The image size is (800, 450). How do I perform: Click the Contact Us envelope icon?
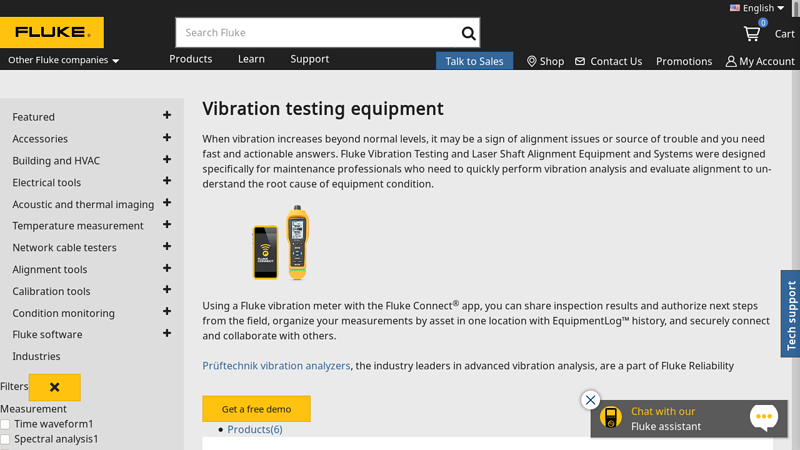(x=580, y=61)
